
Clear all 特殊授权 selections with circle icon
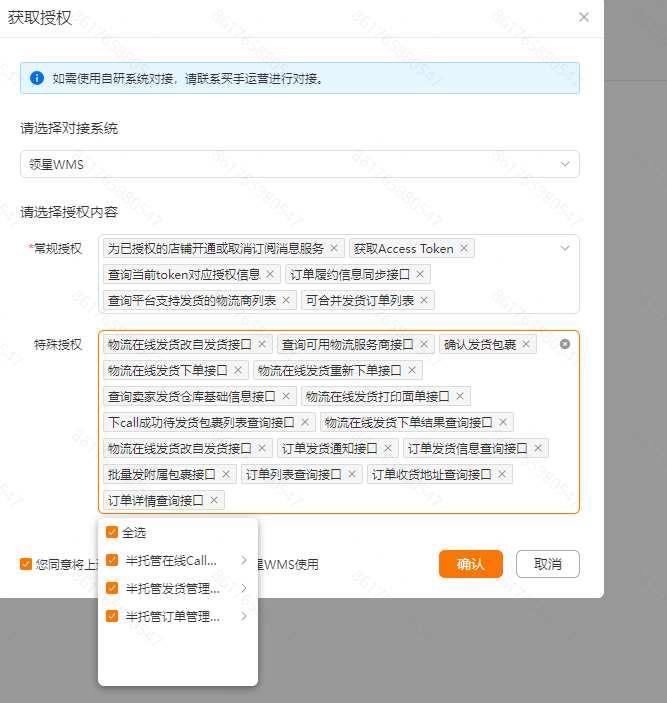tap(565, 344)
